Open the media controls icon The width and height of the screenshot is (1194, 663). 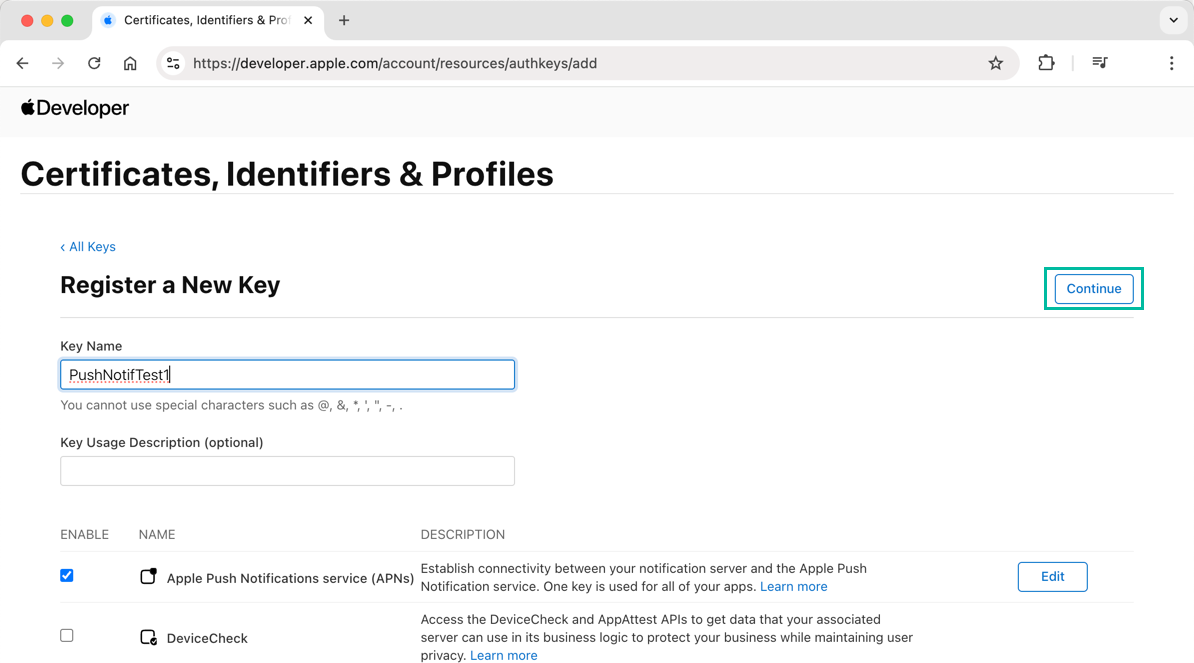tap(1100, 63)
